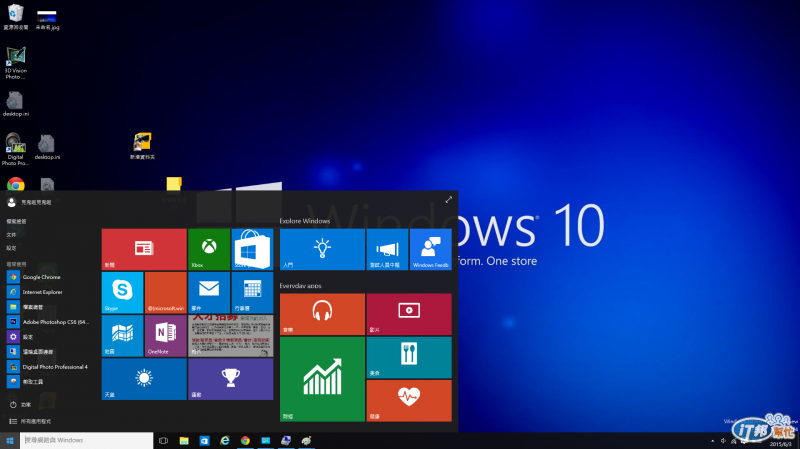This screenshot has height=449, width=800.
Task: Open the red News tile
Action: click(x=144, y=250)
